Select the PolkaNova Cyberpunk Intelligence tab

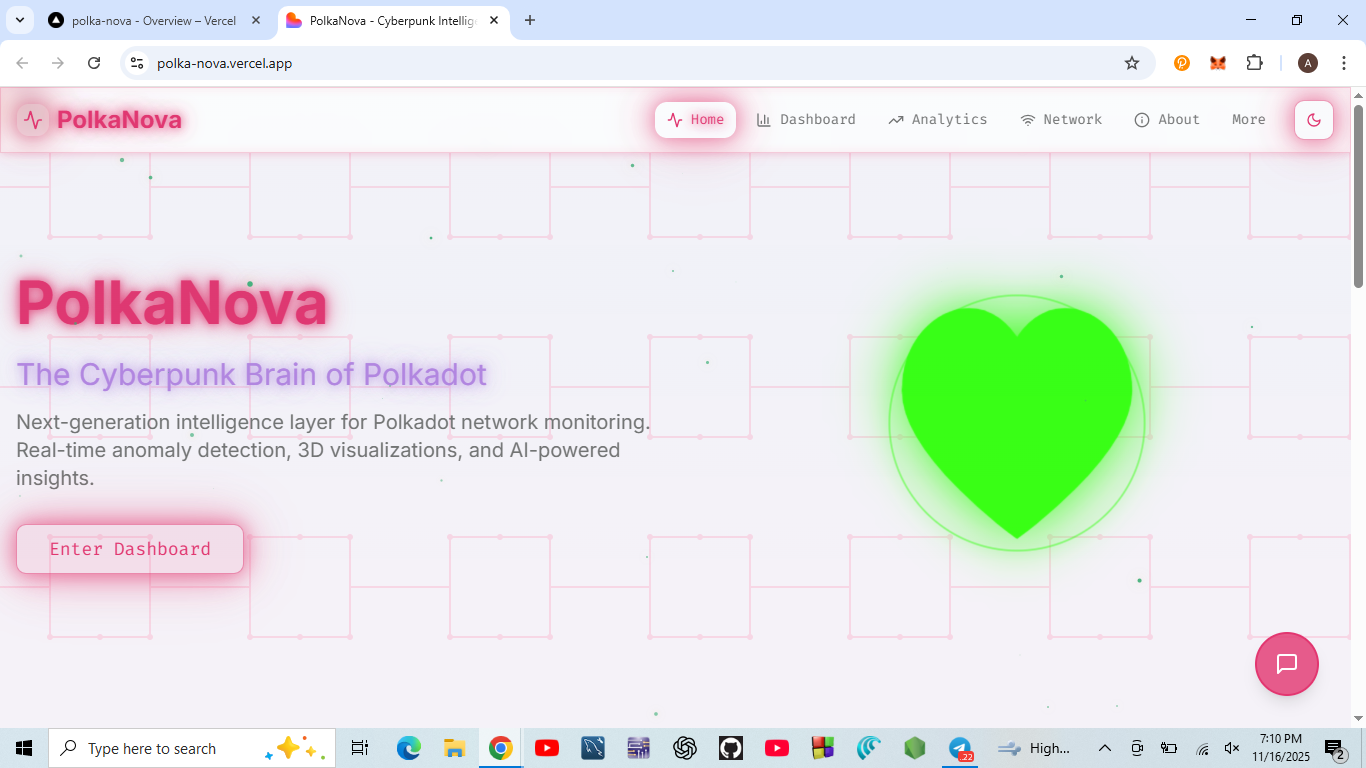[x=392, y=20]
